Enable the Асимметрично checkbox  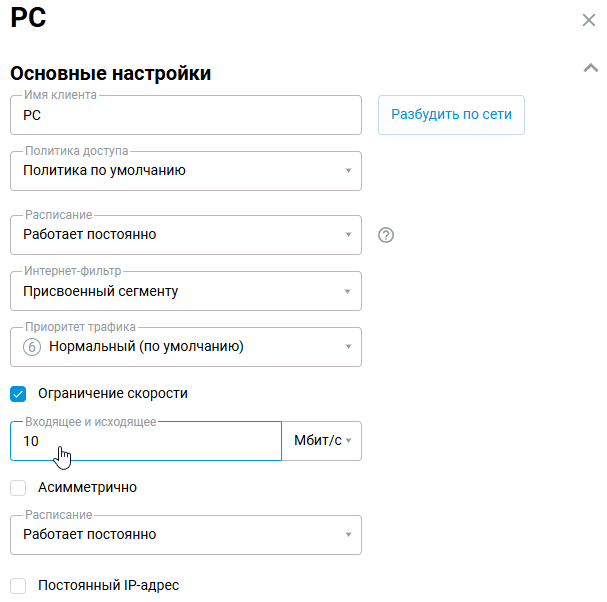tap(18, 488)
